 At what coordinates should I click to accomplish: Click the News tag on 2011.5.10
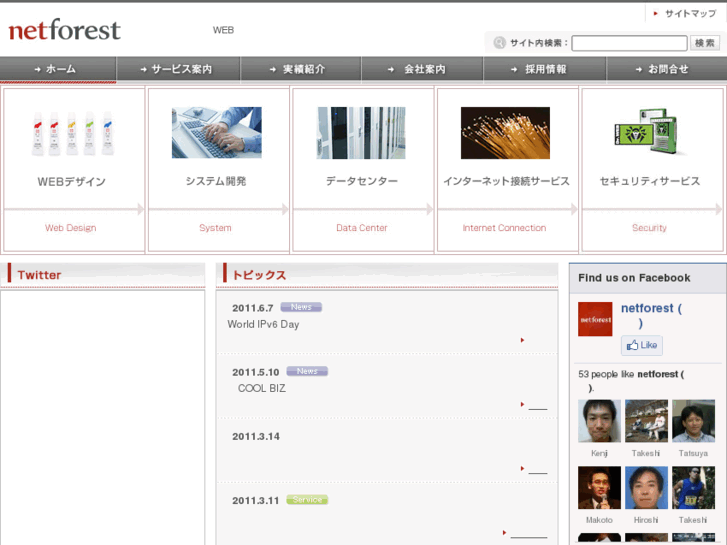coord(307,371)
